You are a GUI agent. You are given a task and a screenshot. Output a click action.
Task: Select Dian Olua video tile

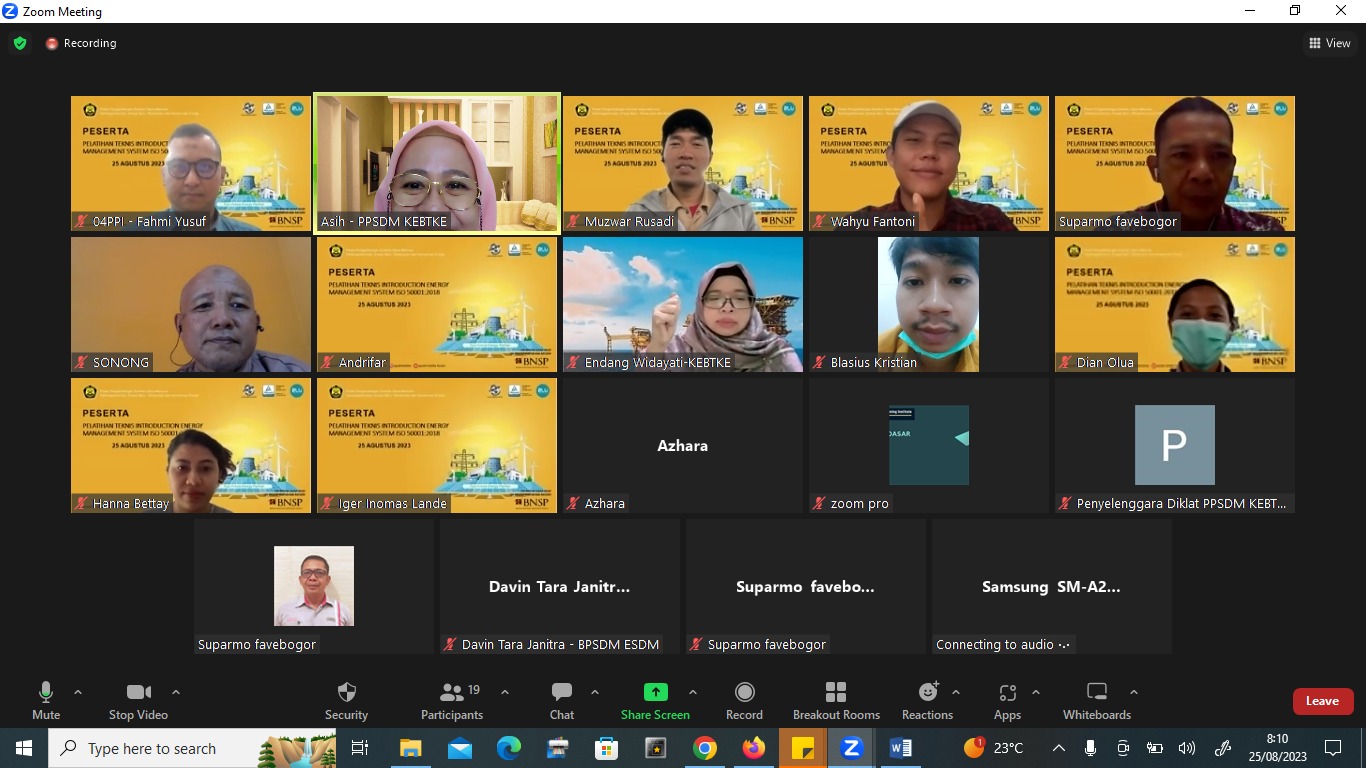1175,304
